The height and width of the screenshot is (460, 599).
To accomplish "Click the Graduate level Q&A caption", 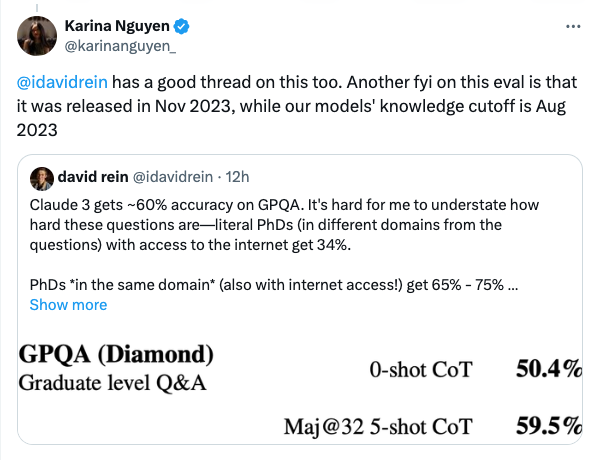I will pyautogui.click(x=112, y=383).
